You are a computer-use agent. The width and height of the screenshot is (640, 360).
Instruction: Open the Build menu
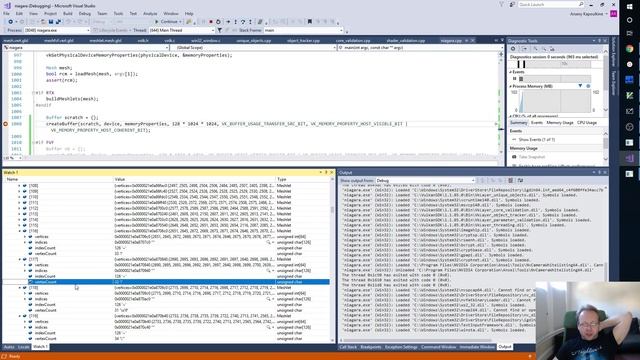pyautogui.click(x=68, y=13)
